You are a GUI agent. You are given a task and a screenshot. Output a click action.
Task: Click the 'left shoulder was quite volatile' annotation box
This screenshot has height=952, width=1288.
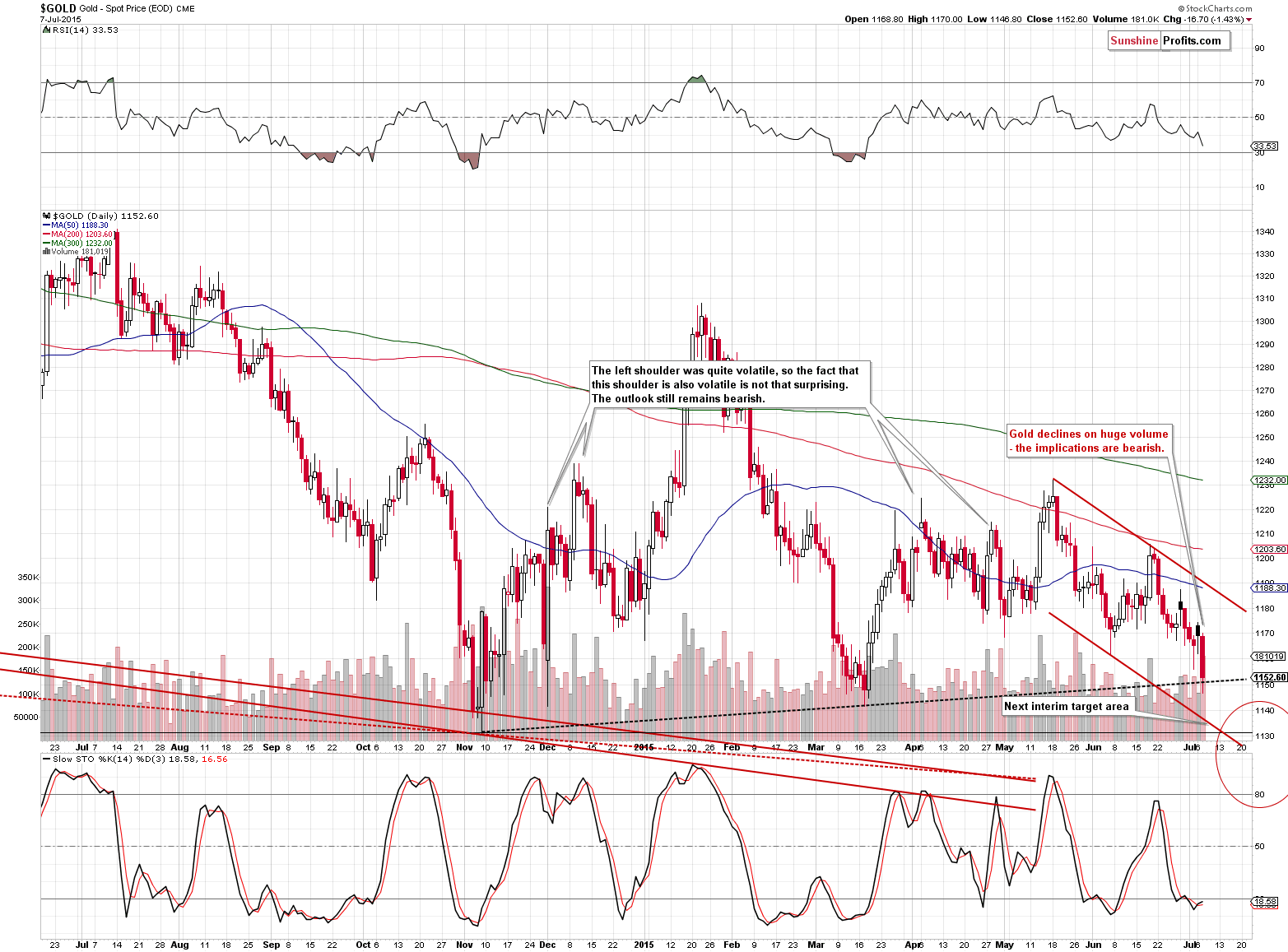pos(728,384)
